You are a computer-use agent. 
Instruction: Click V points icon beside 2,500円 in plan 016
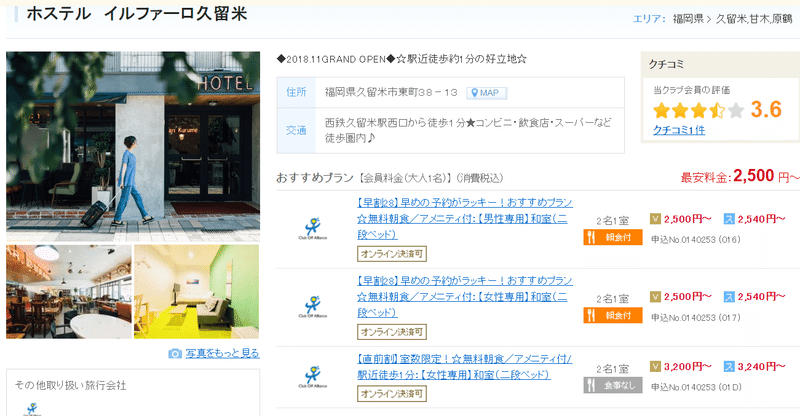656,219
